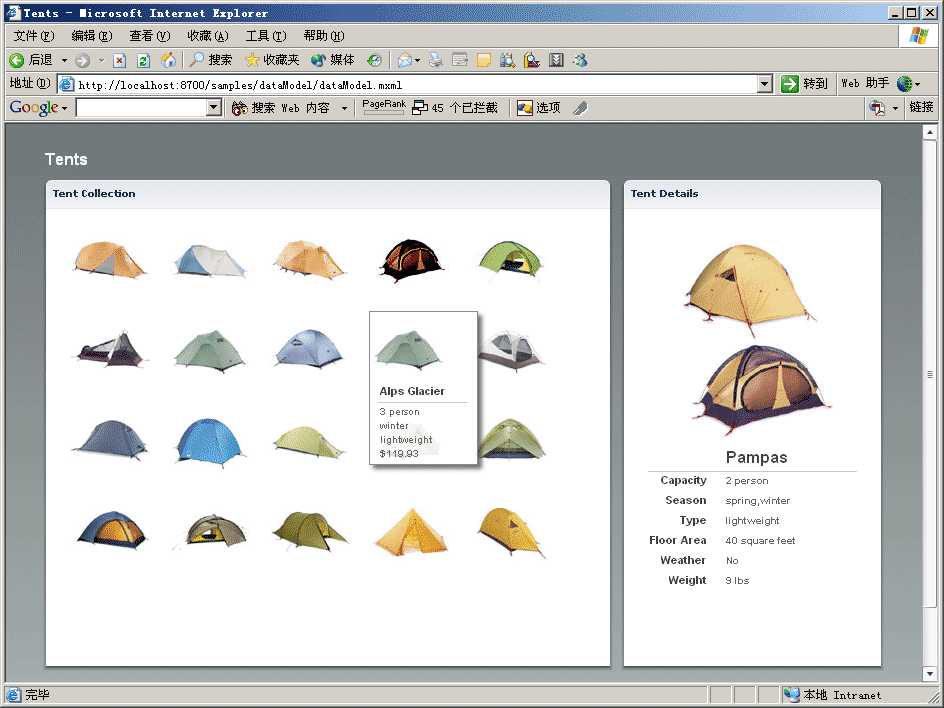
Task: Click the scrollbar up arrow
Action: point(930,132)
